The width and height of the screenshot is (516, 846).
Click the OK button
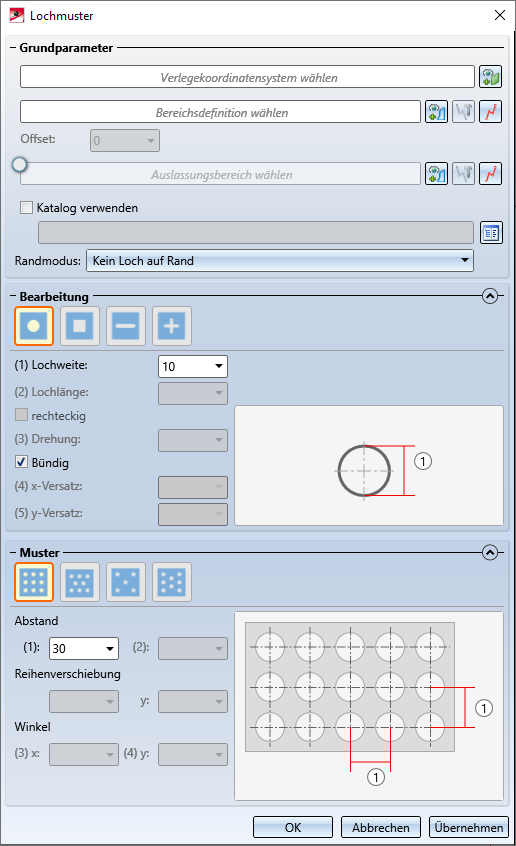[293, 827]
